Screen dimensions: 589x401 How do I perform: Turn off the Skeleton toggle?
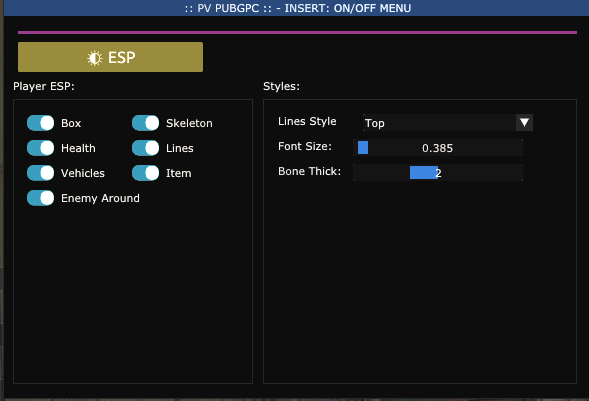tap(146, 123)
